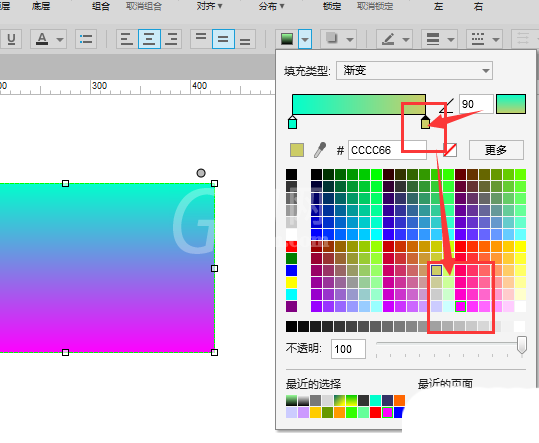
Task: Click the outer shadow icon
Action: (x=332, y=39)
